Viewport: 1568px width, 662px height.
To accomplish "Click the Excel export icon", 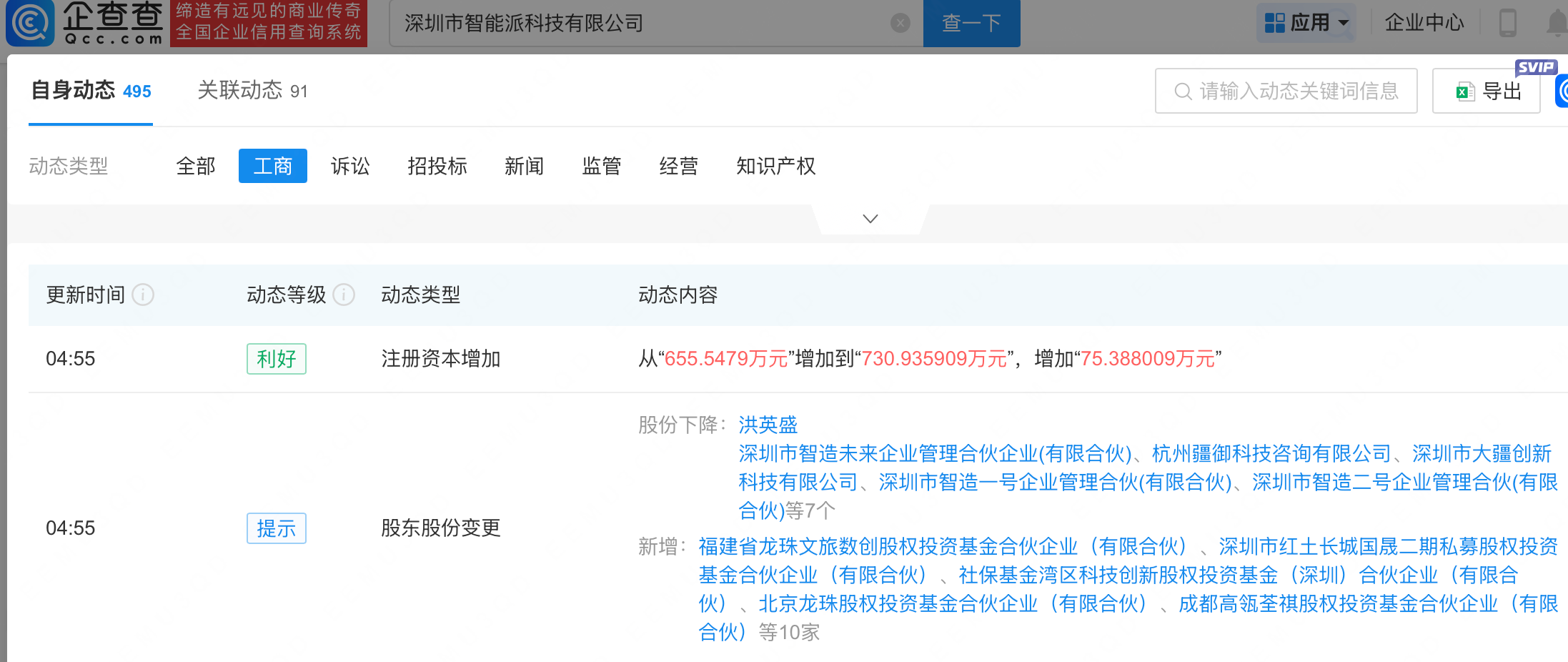I will click(x=1465, y=92).
